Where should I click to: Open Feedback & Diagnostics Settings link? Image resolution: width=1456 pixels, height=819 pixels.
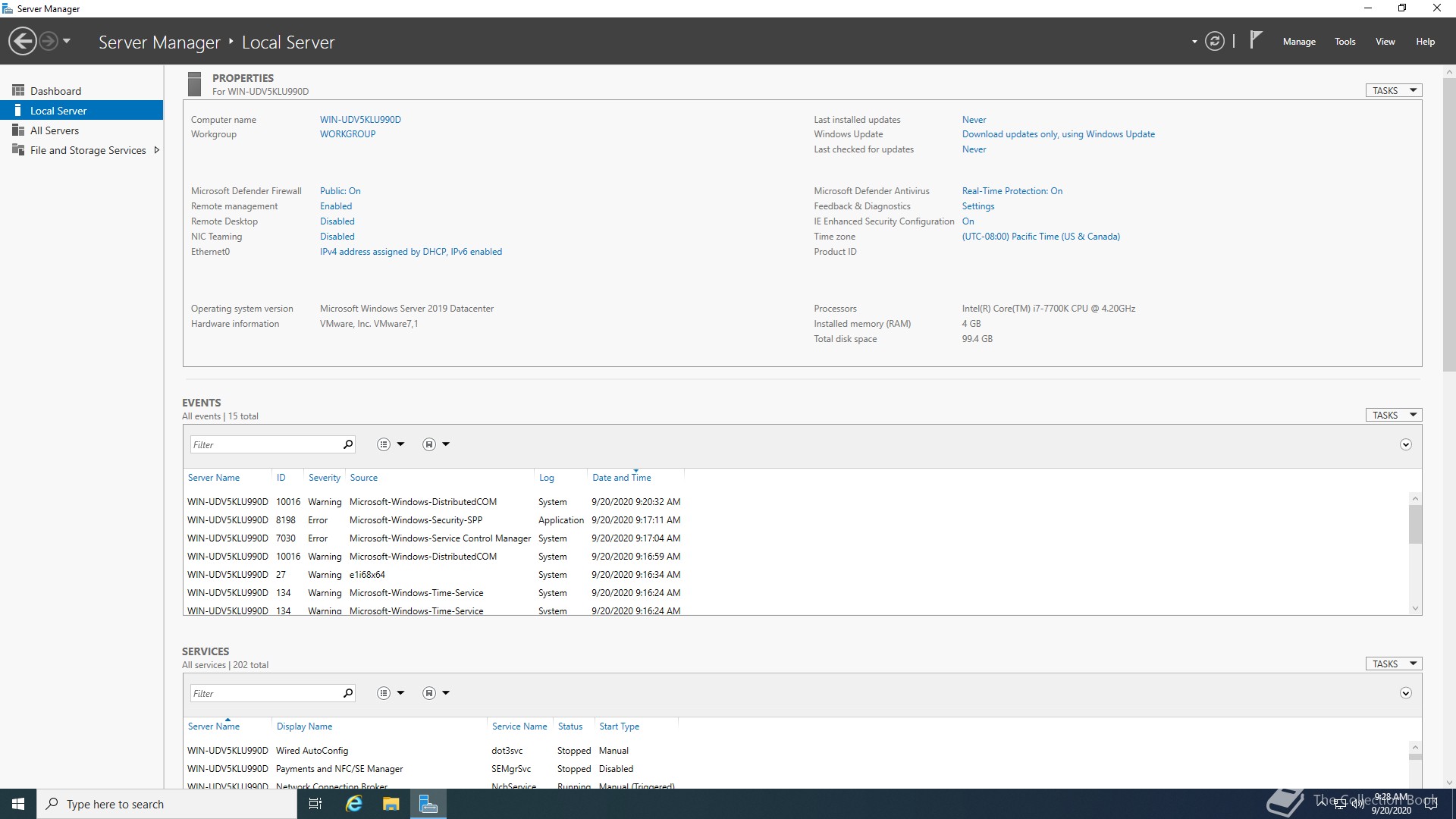tap(977, 206)
